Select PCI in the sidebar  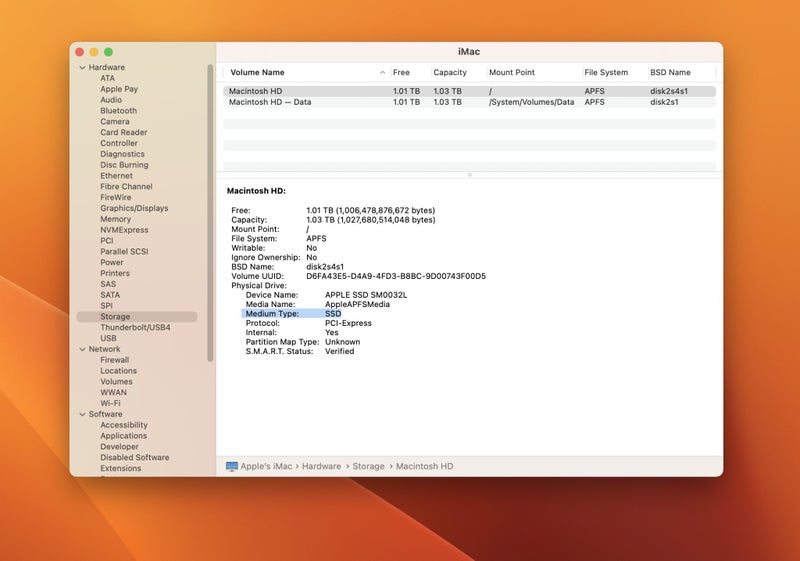(107, 241)
